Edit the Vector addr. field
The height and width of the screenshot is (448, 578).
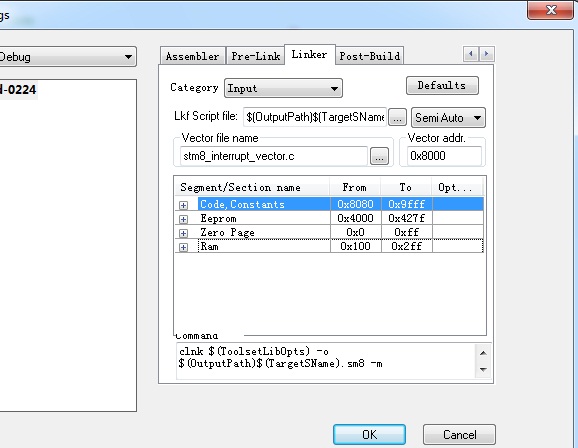pos(444,156)
